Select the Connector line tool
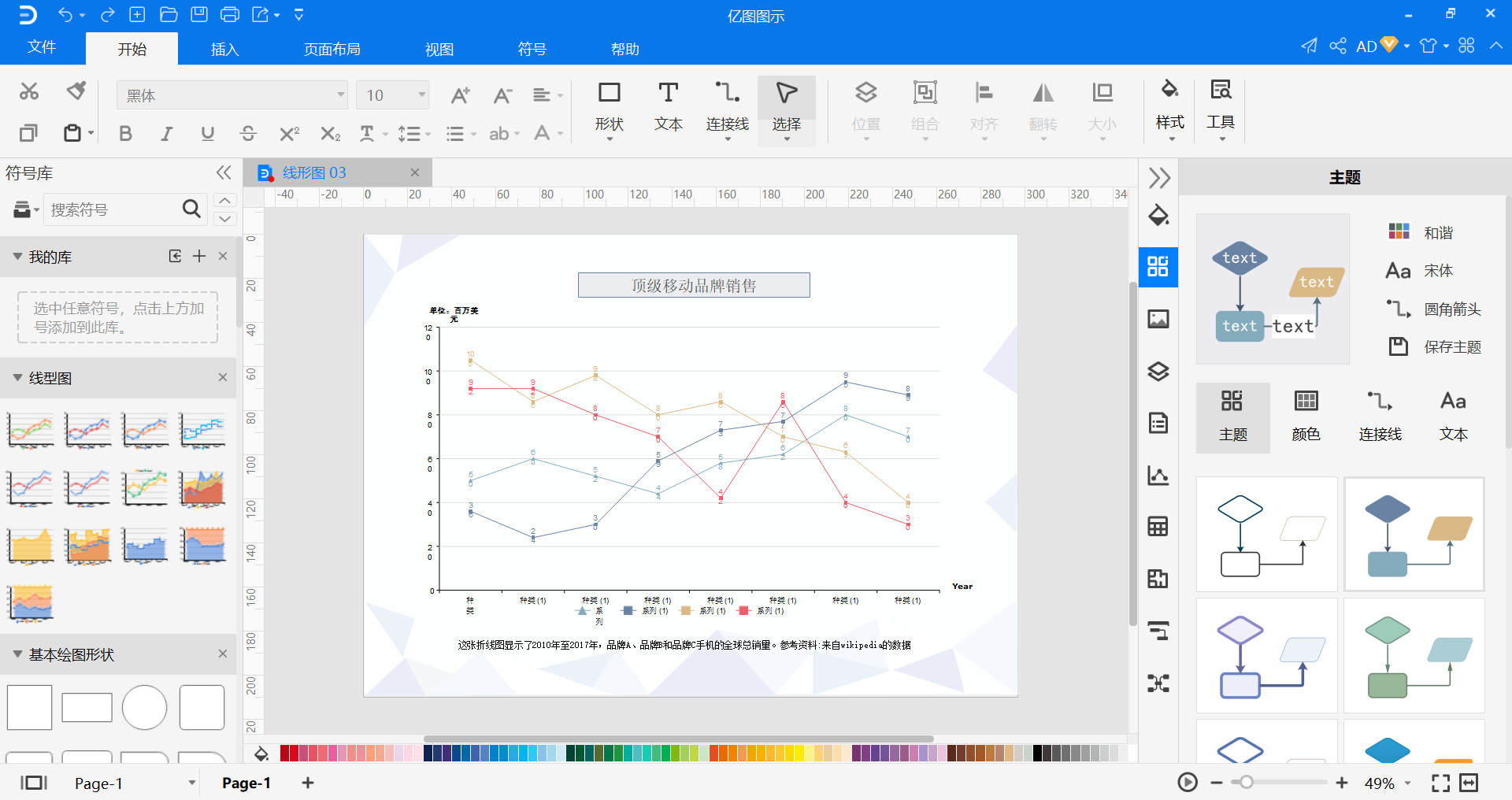 click(727, 108)
